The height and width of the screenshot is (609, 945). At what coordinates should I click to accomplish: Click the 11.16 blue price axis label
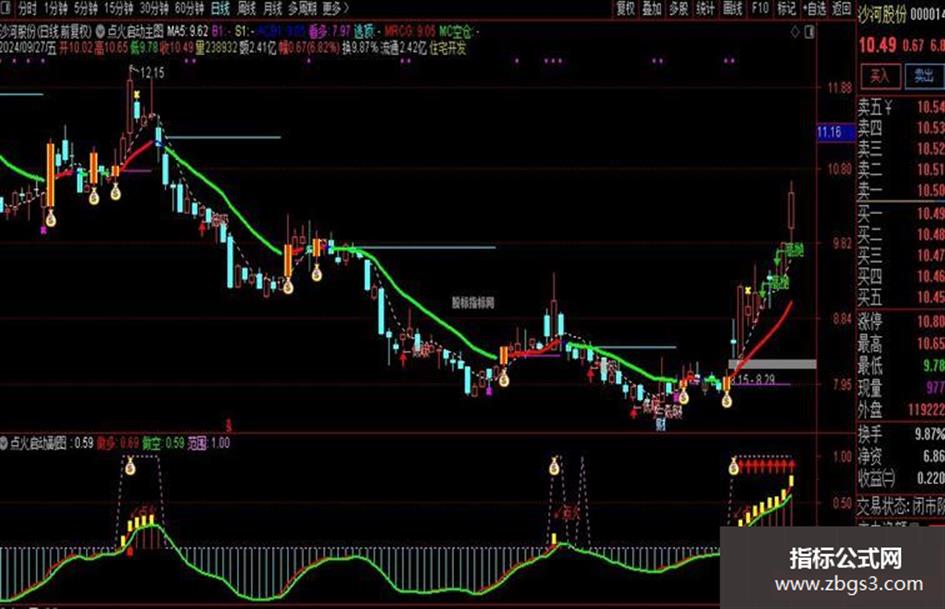tap(835, 132)
